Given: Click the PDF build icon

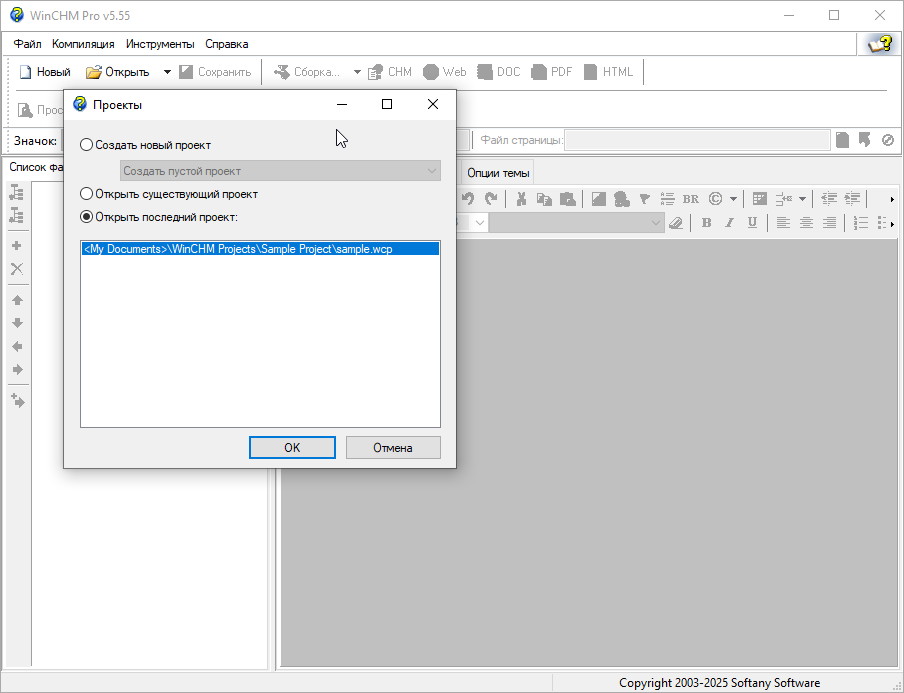Looking at the screenshot, I should pyautogui.click(x=552, y=72).
